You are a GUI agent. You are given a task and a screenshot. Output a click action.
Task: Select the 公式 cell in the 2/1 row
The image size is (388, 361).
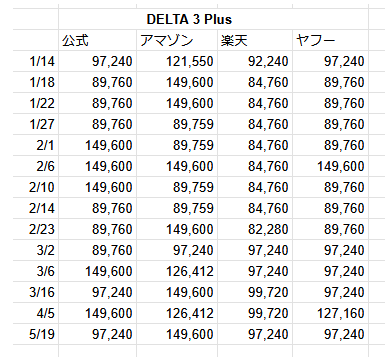pos(97,145)
